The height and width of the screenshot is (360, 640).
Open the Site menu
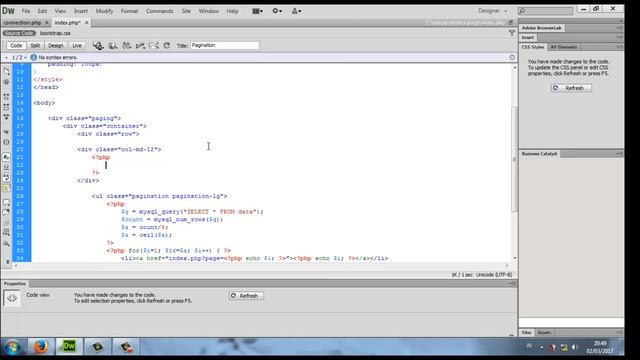(x=186, y=11)
